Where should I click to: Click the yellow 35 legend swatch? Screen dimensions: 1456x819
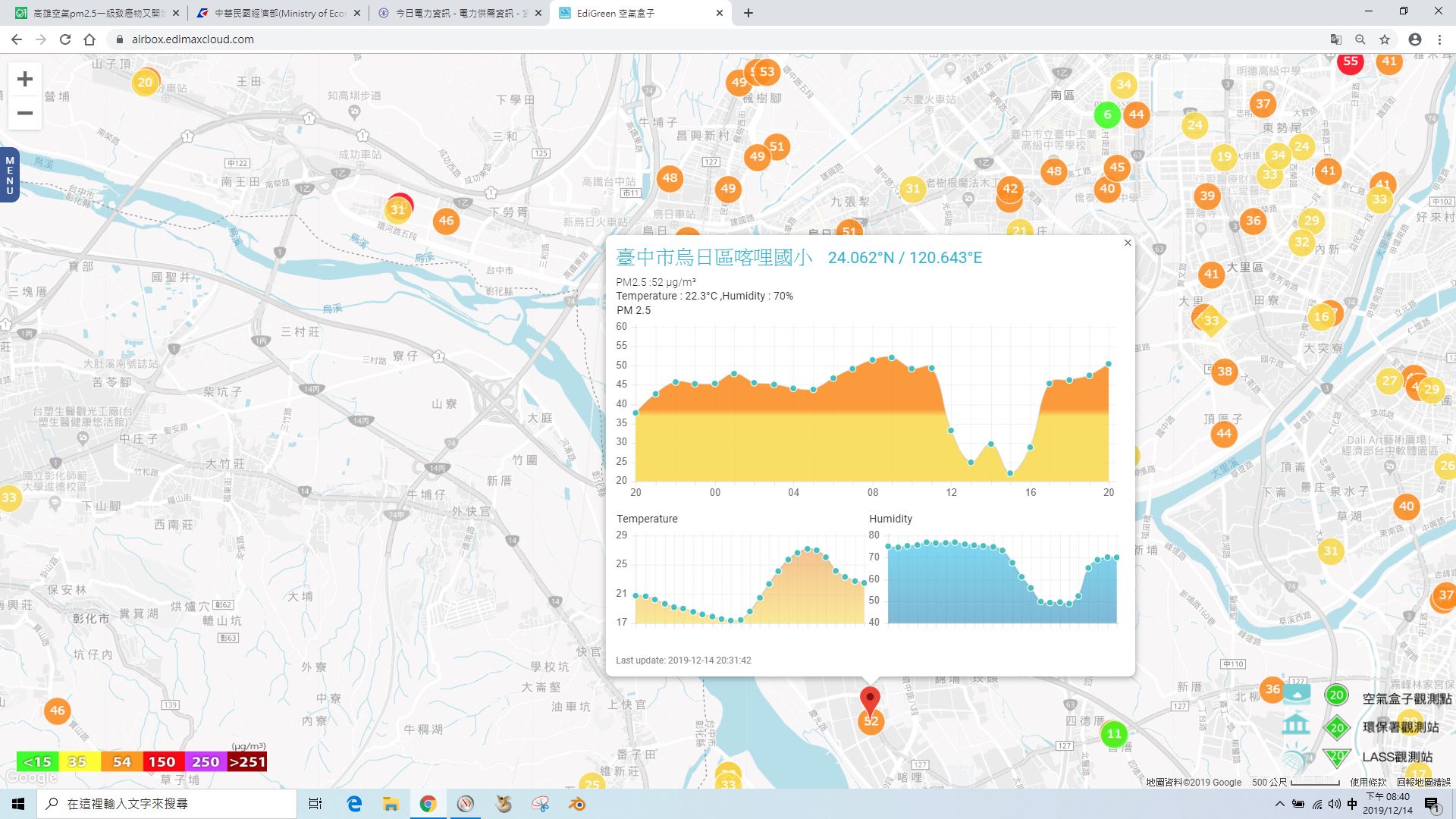click(79, 761)
